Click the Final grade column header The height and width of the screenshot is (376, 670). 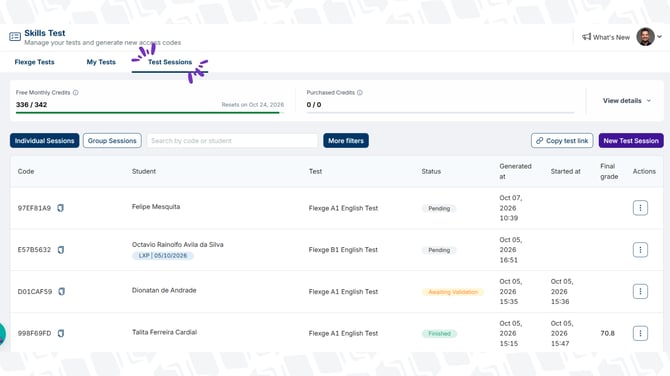coord(609,171)
